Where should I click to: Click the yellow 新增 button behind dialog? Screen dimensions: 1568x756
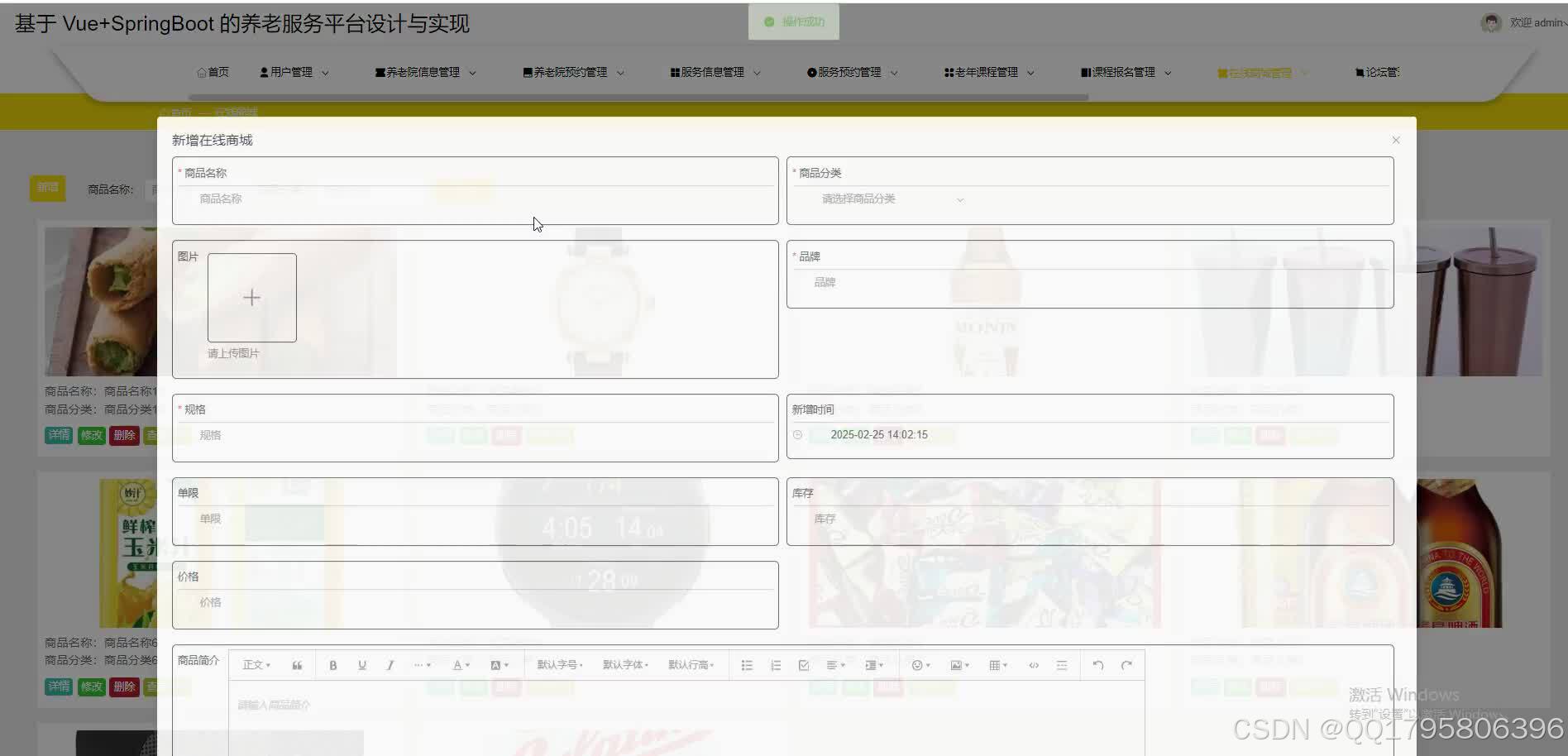48,188
